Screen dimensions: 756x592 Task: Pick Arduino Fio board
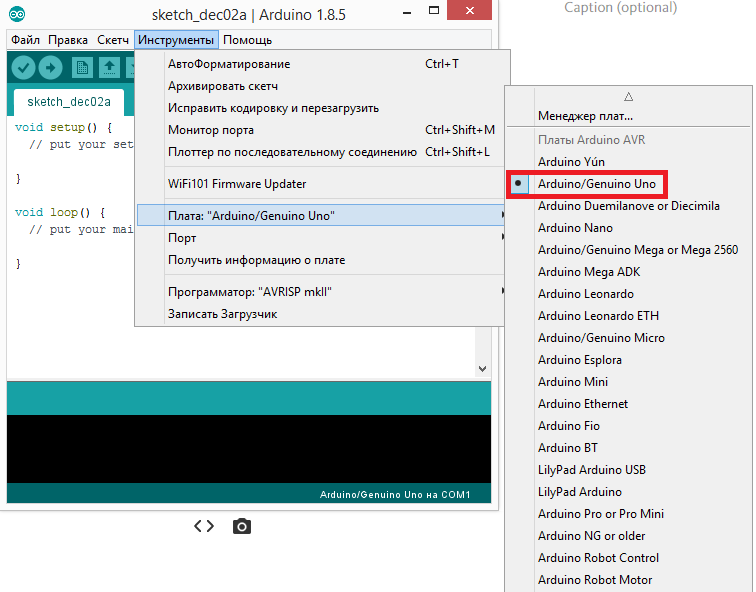coord(629,426)
